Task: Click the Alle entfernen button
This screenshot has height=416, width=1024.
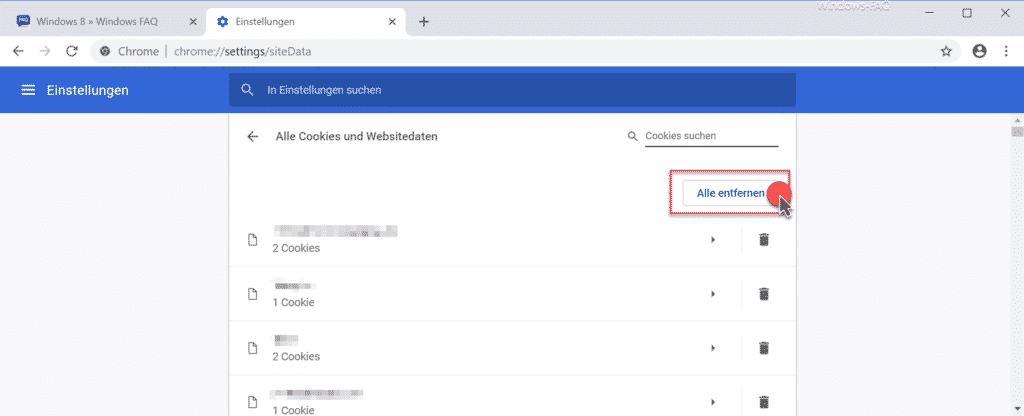Action: [730, 193]
